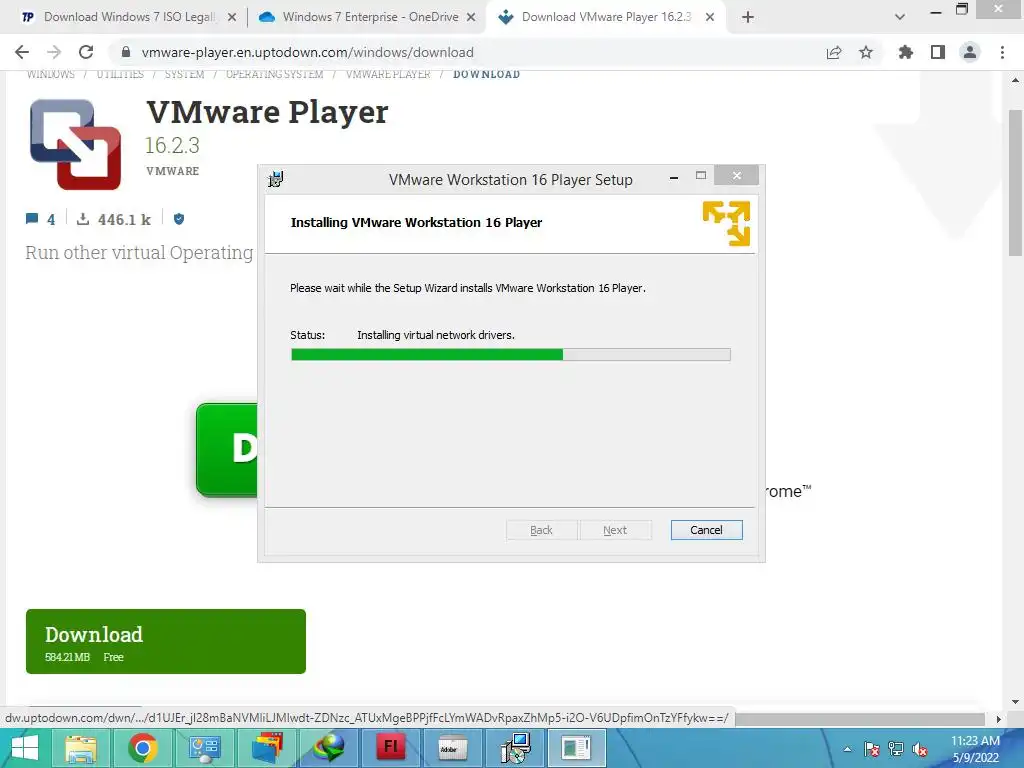Open Adobe Flash taskbar icon
Image resolution: width=1024 pixels, height=768 pixels.
(391, 748)
